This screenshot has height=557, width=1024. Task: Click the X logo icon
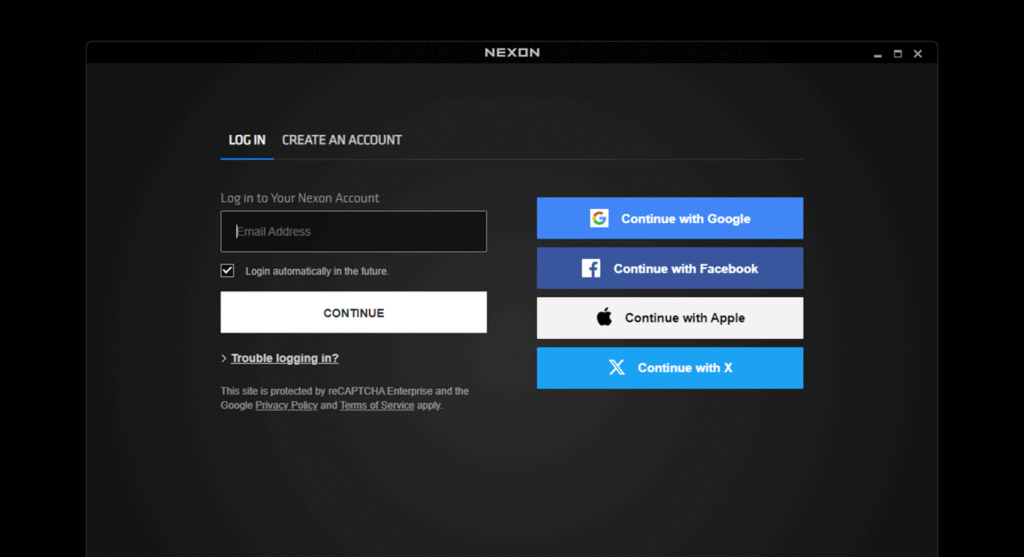pos(616,368)
